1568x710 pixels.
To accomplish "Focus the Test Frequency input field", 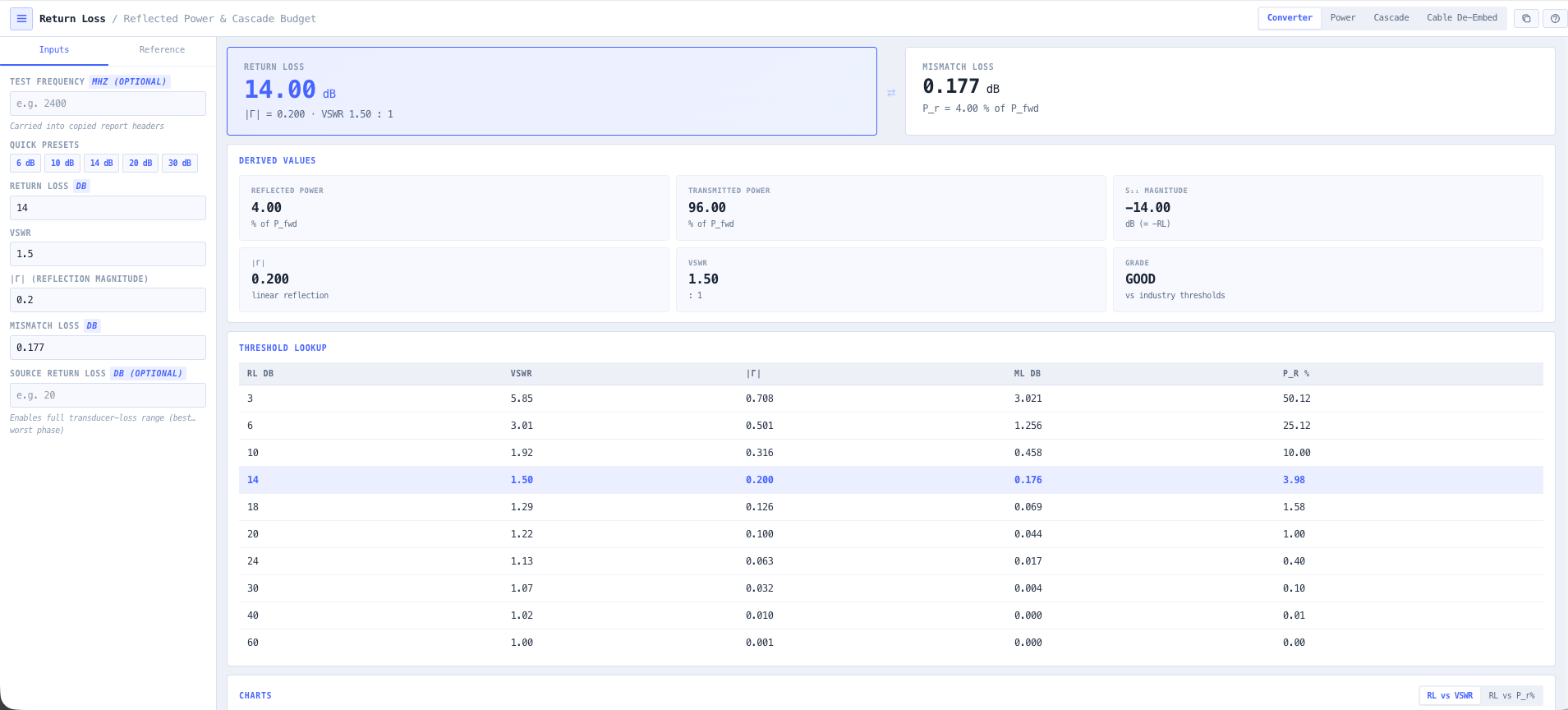I will (108, 104).
